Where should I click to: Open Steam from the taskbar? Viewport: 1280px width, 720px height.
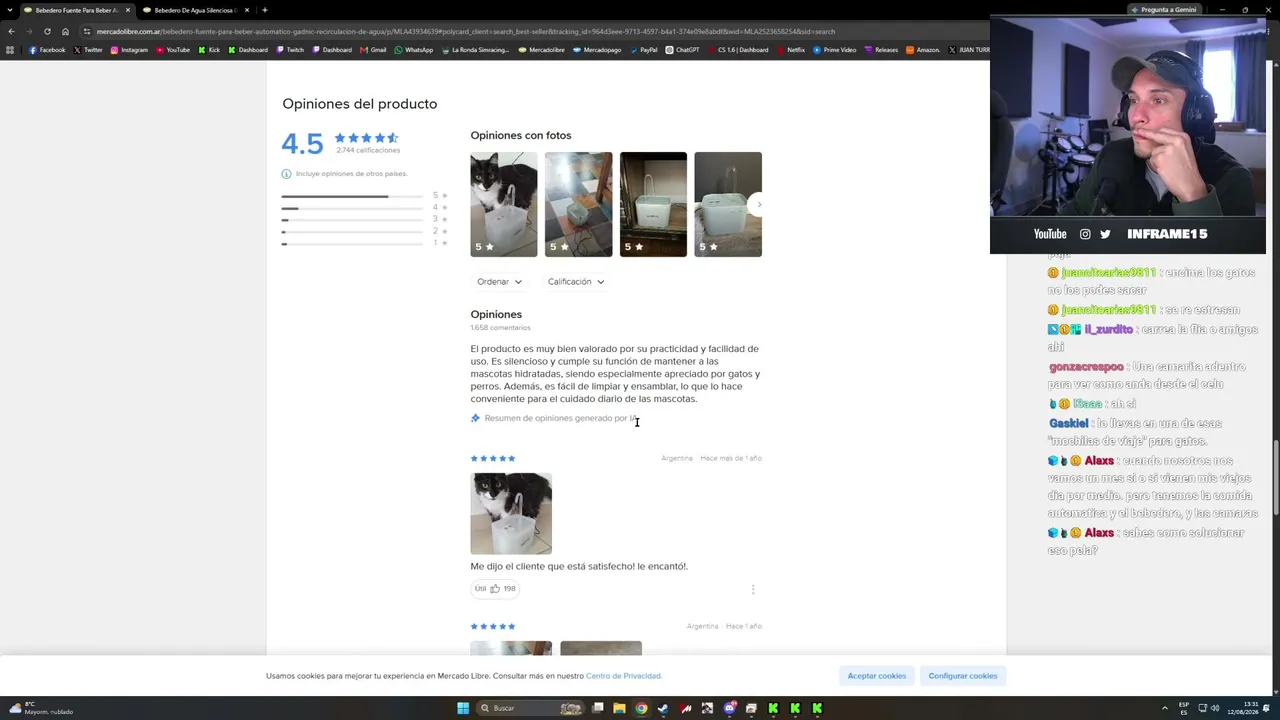click(x=663, y=708)
